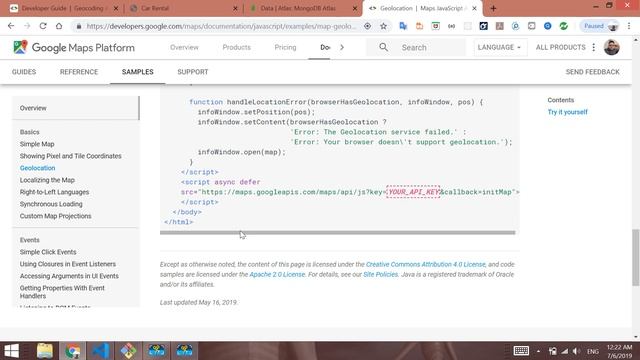Open the SUPPORT tab
This screenshot has height=360, width=640.
193,72
